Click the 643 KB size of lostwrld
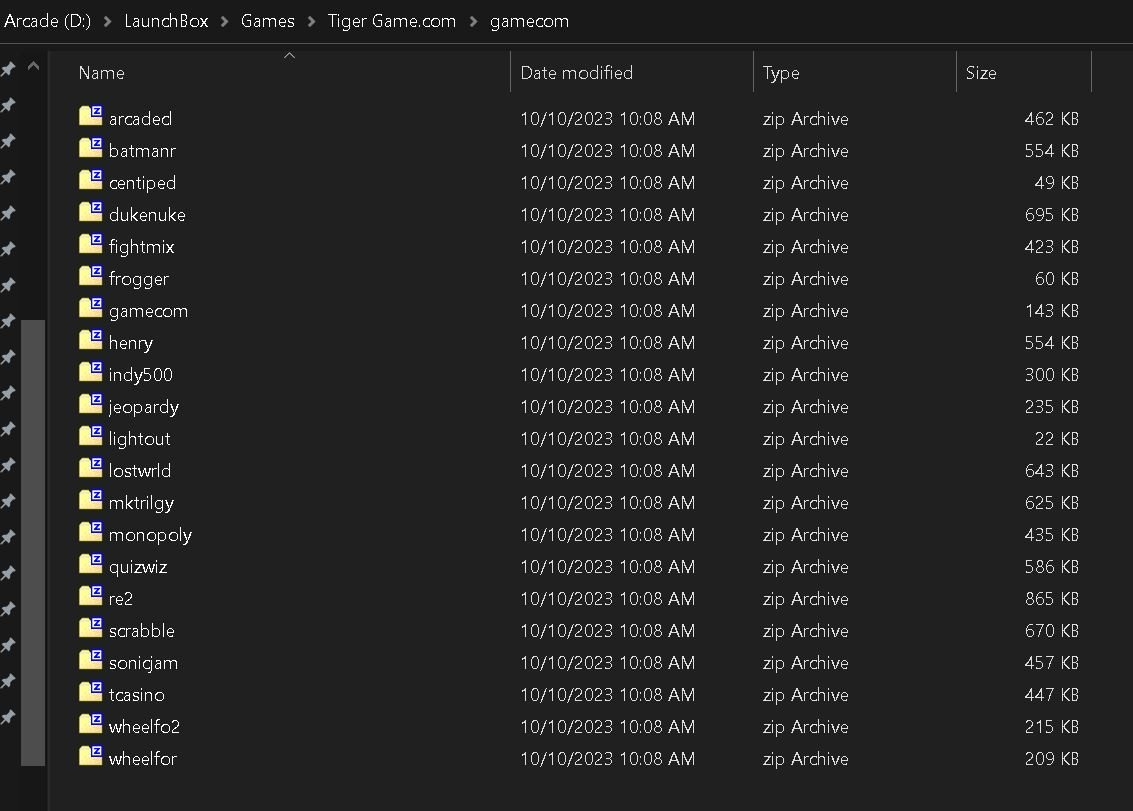 (1051, 471)
